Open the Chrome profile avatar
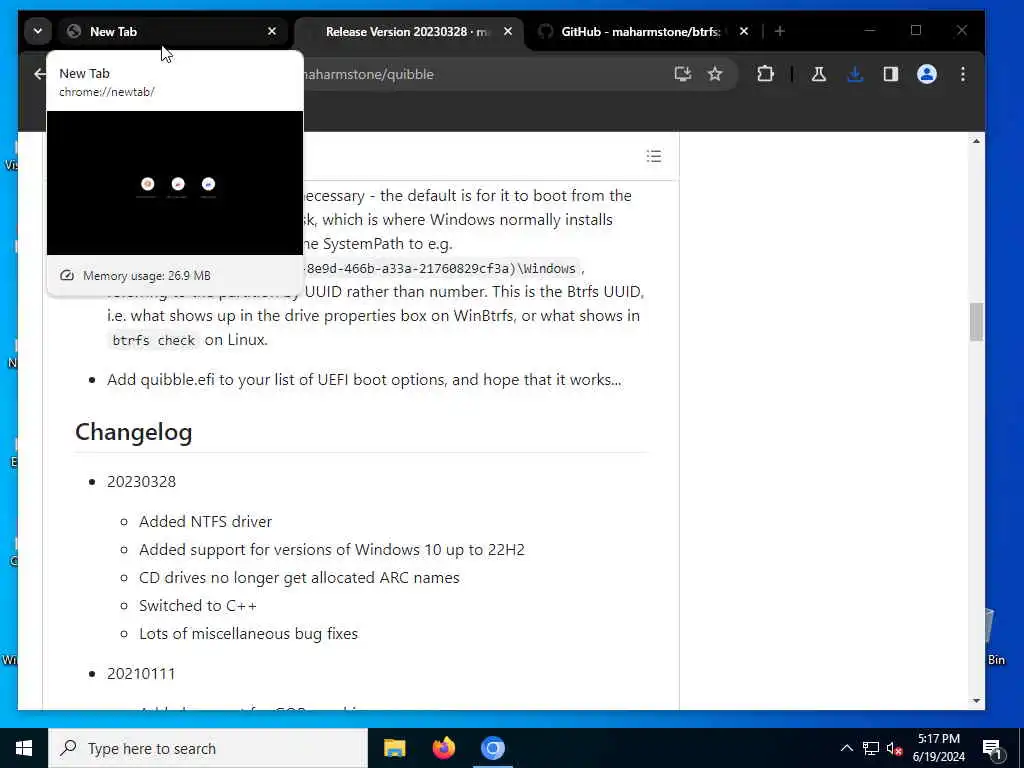This screenshot has width=1024, height=768. click(x=927, y=74)
